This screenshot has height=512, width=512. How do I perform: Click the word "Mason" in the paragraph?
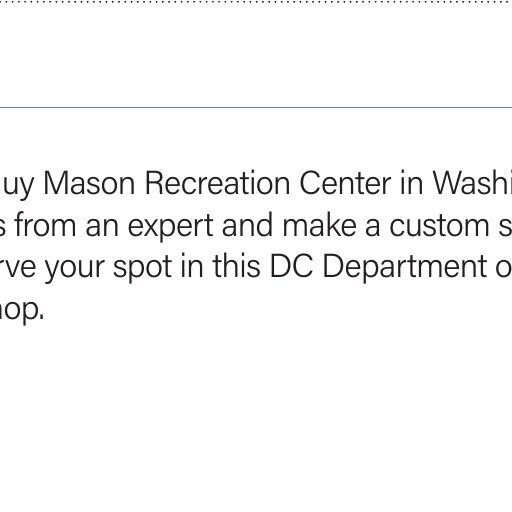click(89, 183)
